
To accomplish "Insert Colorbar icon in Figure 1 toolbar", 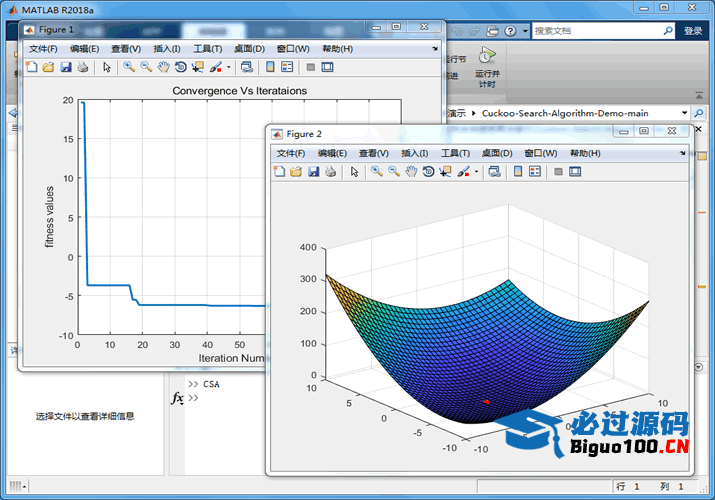I will [x=270, y=67].
